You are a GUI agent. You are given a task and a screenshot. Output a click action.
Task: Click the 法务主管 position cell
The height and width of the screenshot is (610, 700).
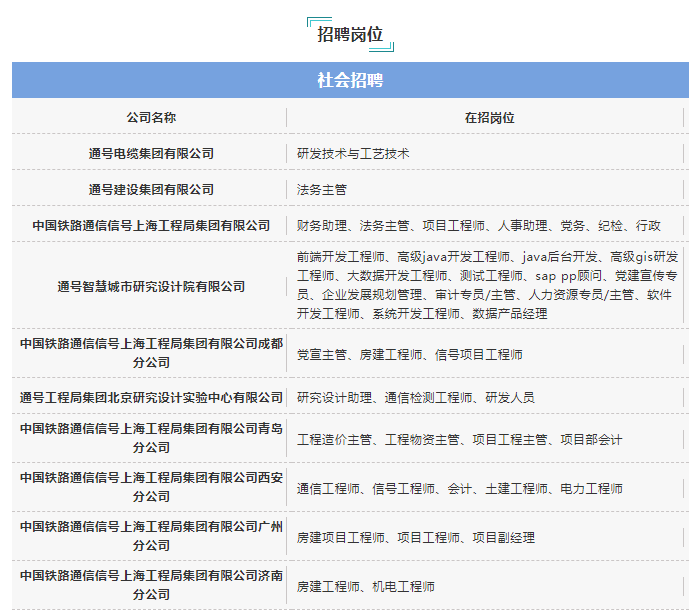click(321, 190)
